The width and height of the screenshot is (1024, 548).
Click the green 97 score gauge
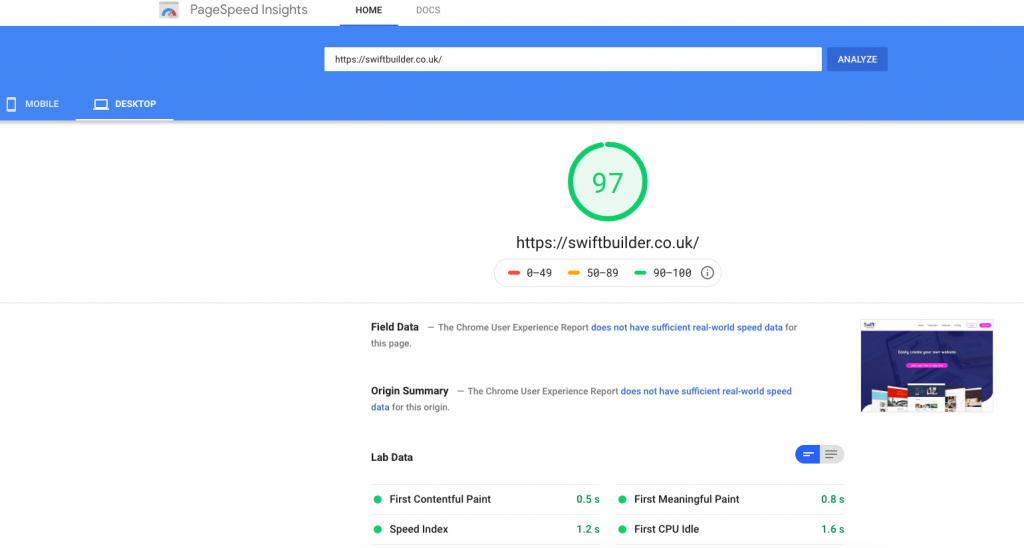607,183
